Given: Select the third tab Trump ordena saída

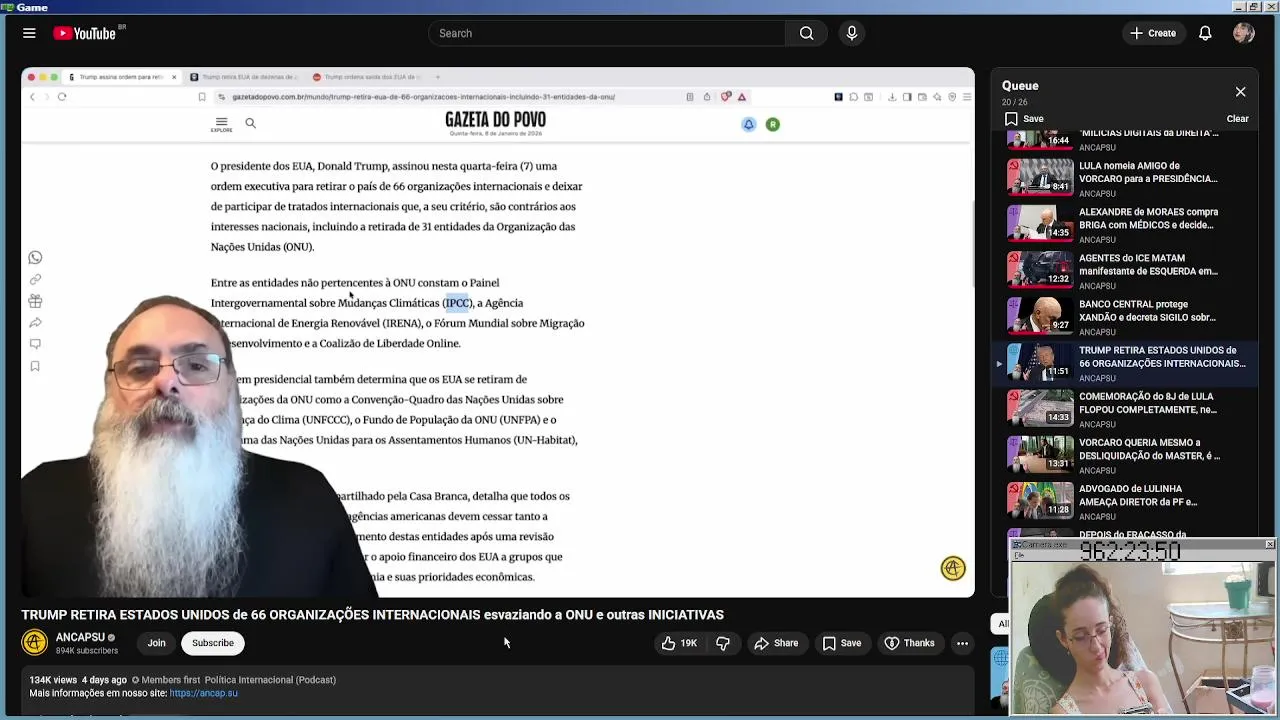Looking at the screenshot, I should pos(366,77).
